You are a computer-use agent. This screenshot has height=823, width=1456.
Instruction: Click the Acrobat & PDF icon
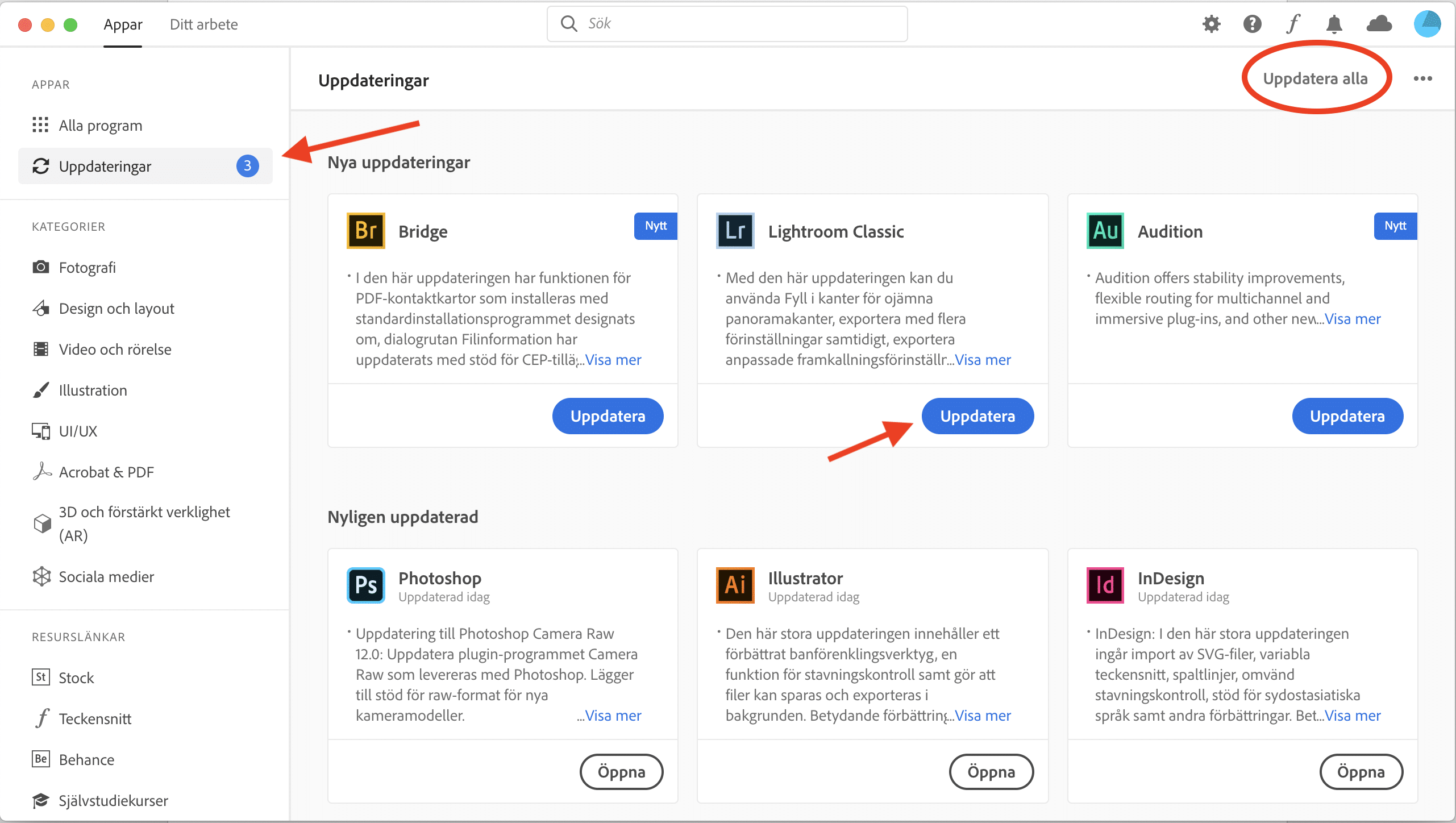coord(41,472)
